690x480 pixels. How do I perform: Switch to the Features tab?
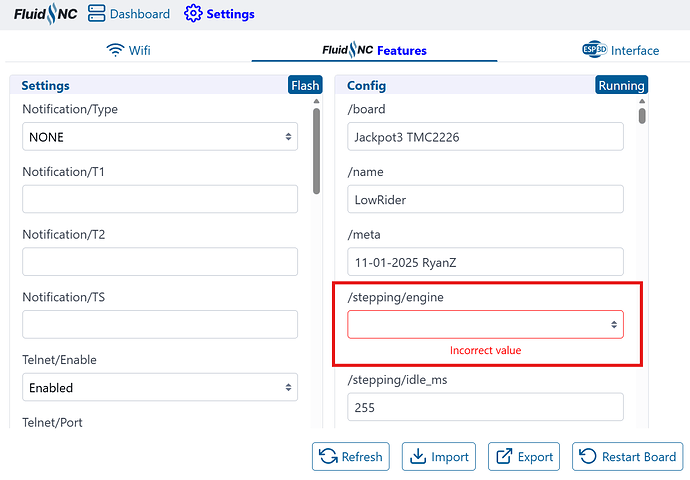pos(374,50)
